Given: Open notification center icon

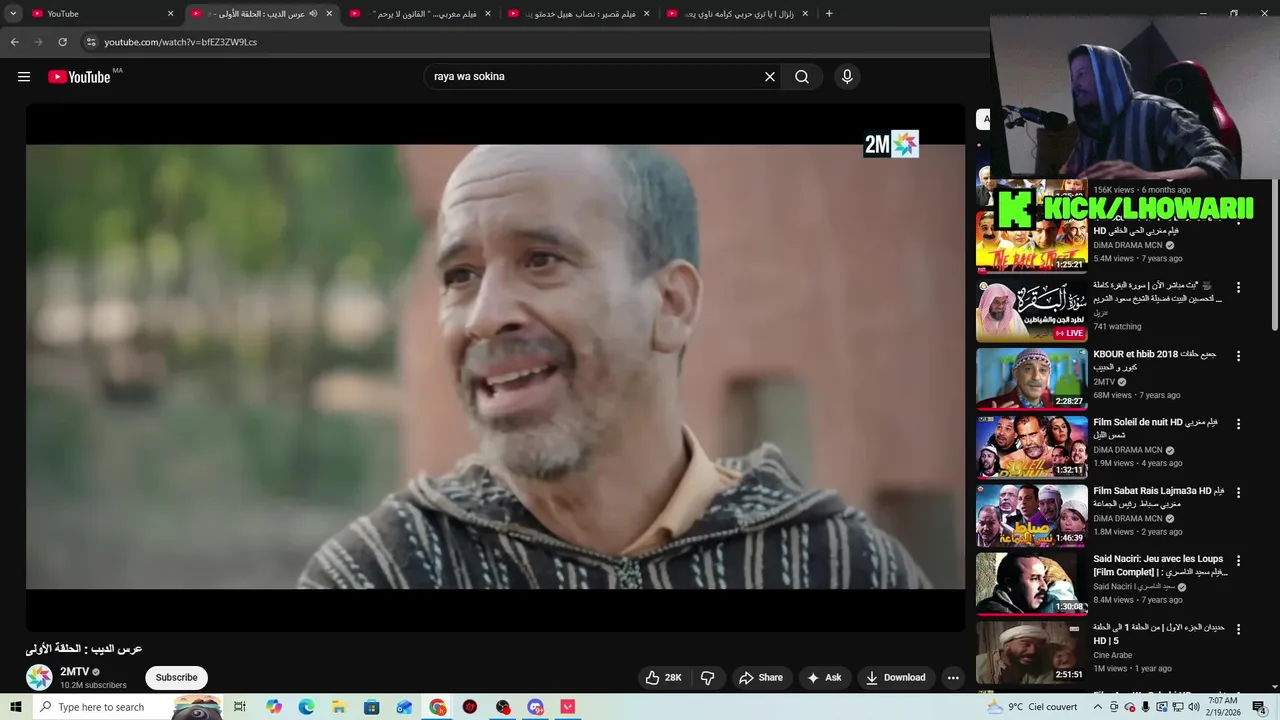Looking at the screenshot, I should (1259, 707).
